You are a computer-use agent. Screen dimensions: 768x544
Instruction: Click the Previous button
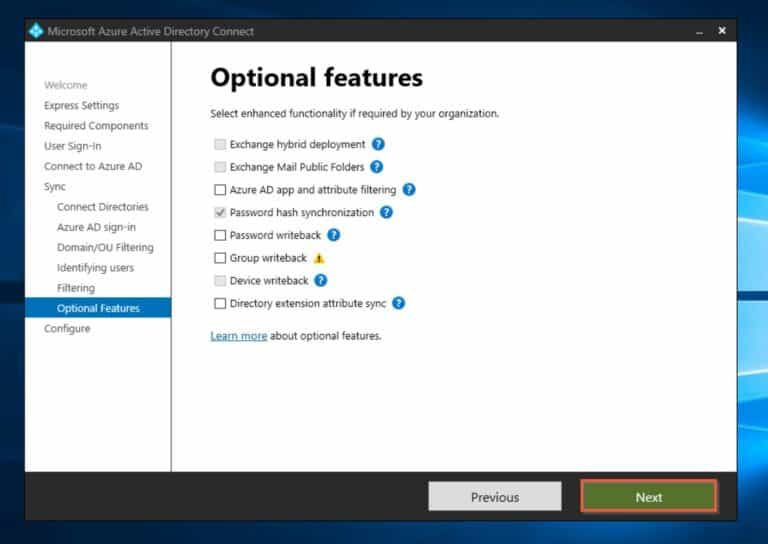(x=495, y=497)
